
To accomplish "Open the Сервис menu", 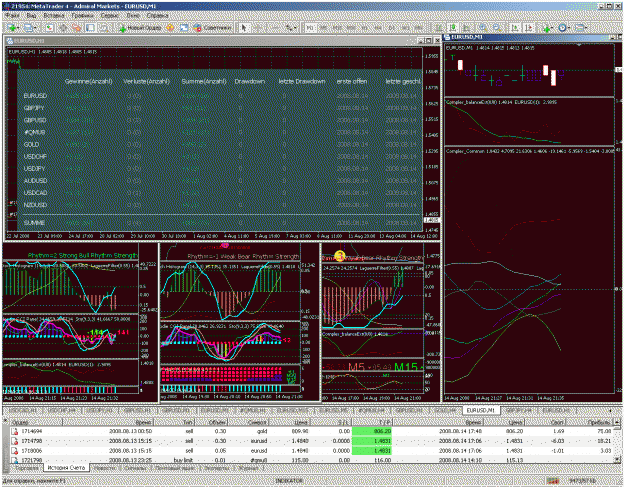I will [x=109, y=16].
